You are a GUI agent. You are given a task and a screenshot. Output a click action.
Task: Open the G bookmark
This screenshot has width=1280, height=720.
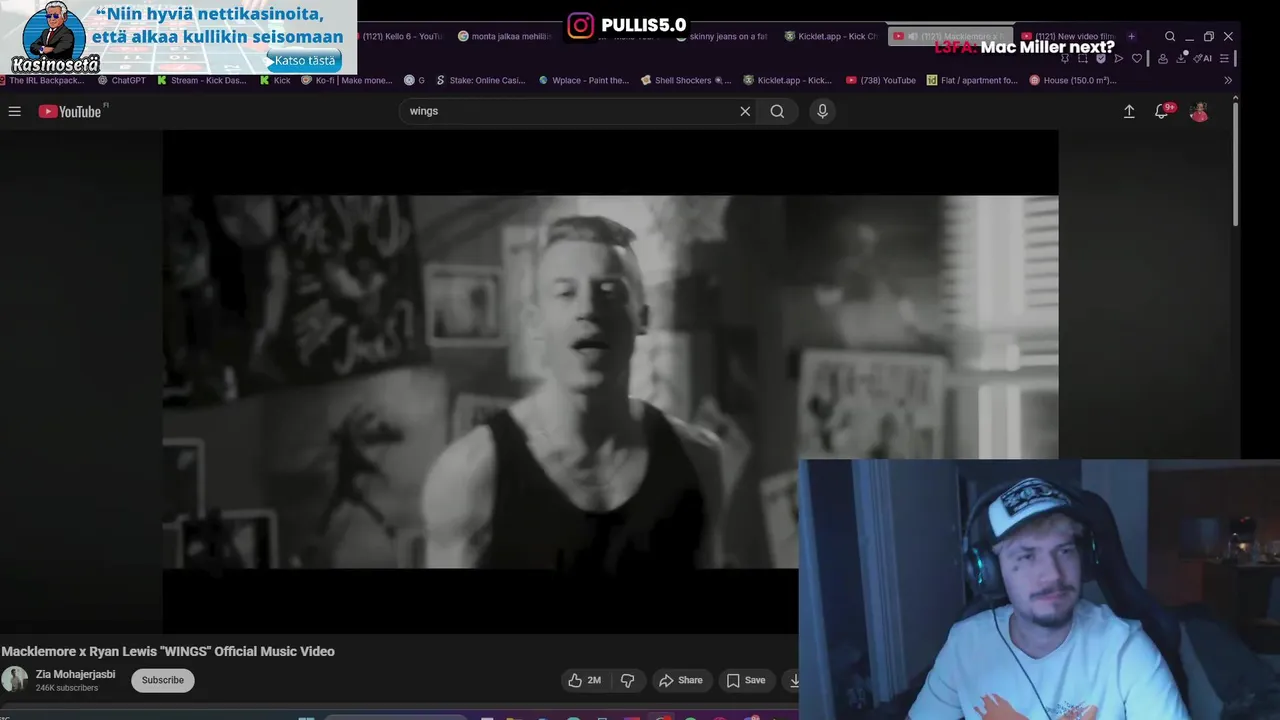tap(415, 80)
